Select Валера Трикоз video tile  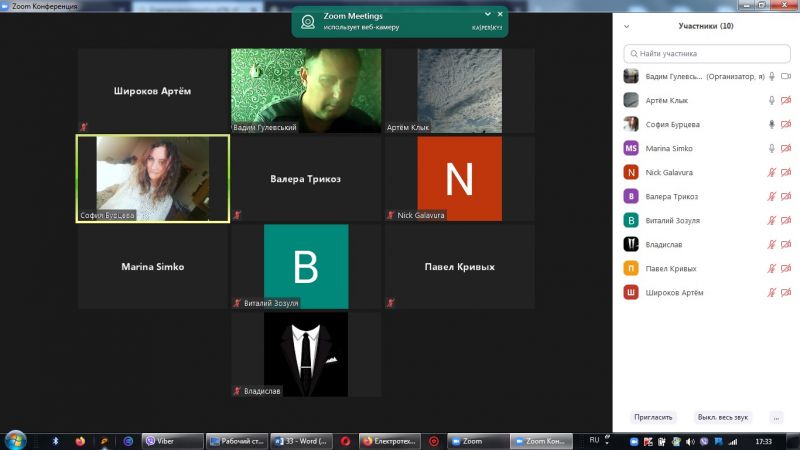[306, 179]
